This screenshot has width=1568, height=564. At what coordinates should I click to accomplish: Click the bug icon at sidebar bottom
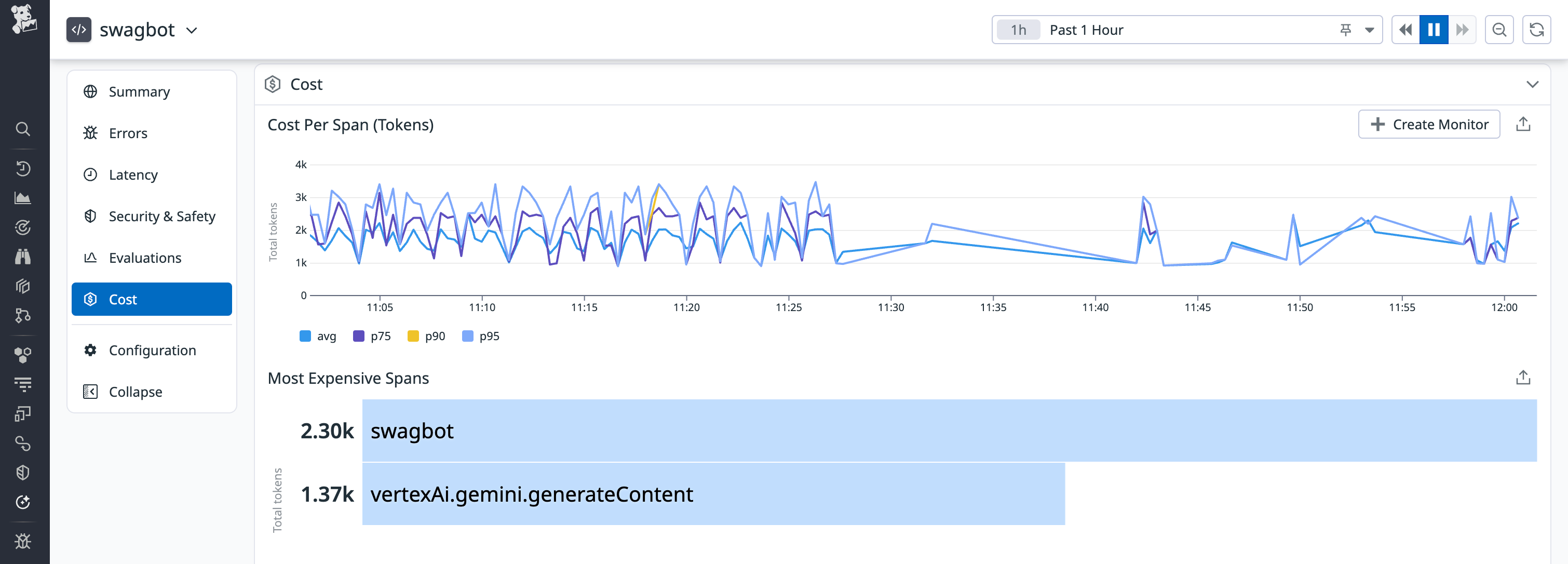[x=23, y=541]
